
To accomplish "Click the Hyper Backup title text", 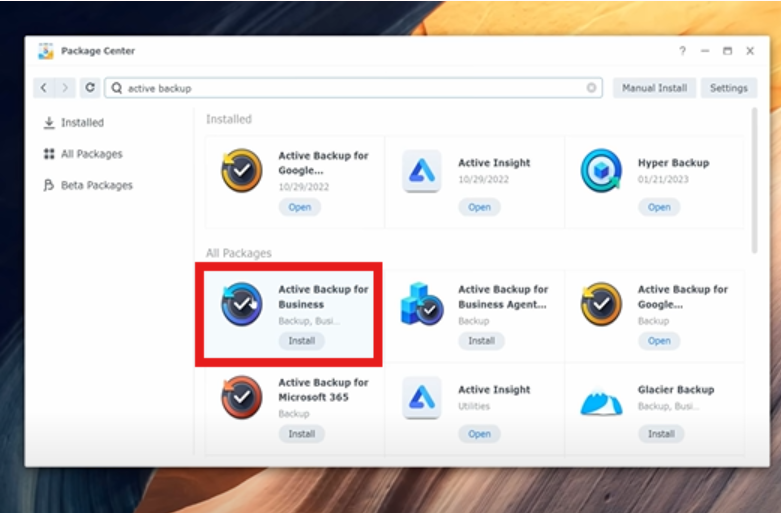I will [673, 163].
